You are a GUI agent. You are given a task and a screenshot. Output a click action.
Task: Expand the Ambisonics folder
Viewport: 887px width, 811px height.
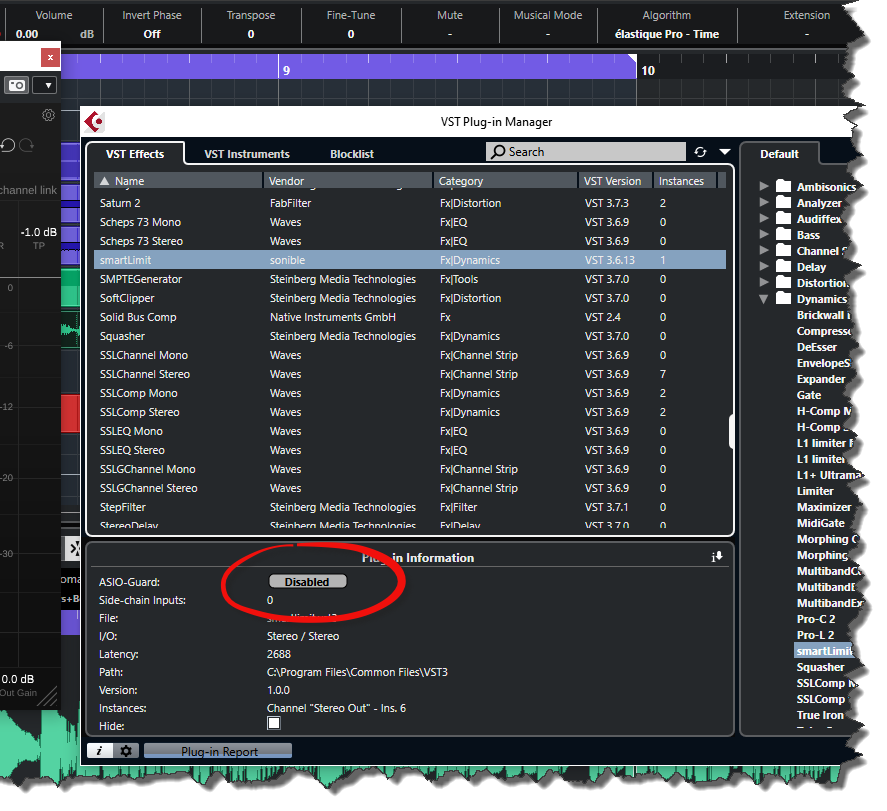click(764, 186)
